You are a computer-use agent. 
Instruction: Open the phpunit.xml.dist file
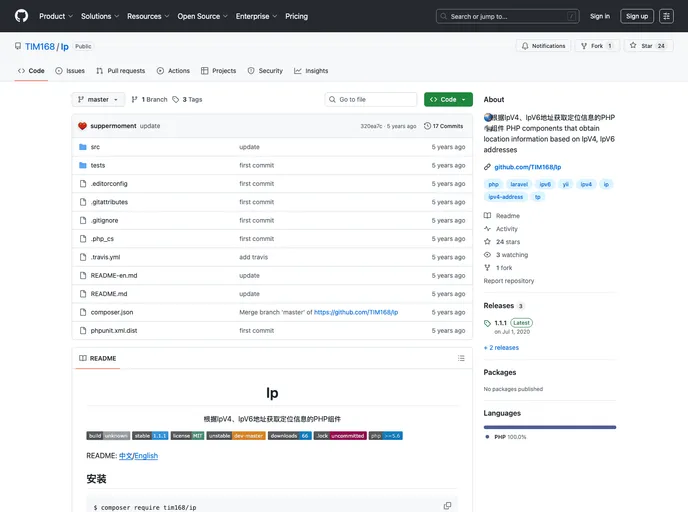[x=114, y=331]
